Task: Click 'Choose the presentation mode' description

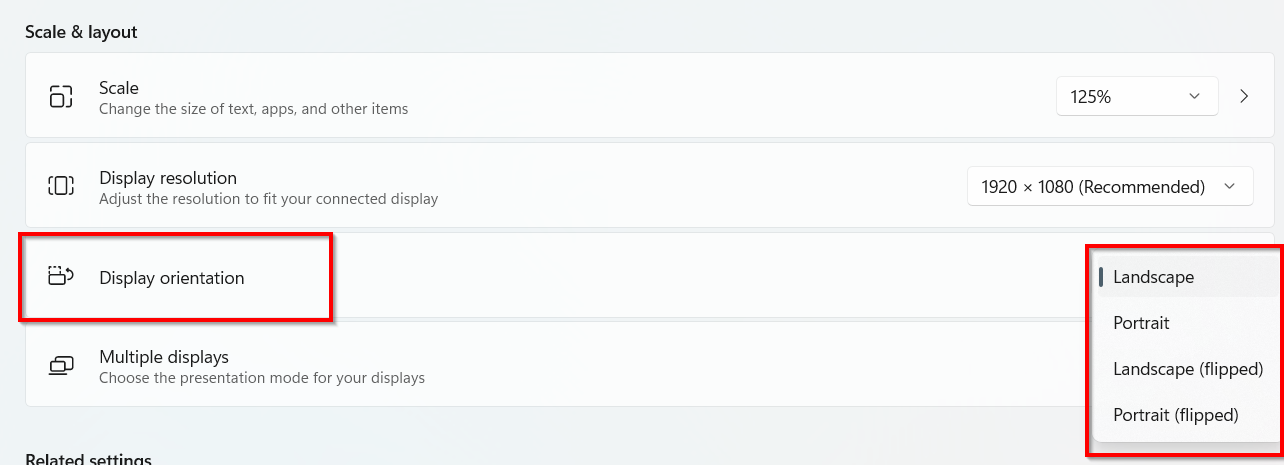Action: [262, 378]
